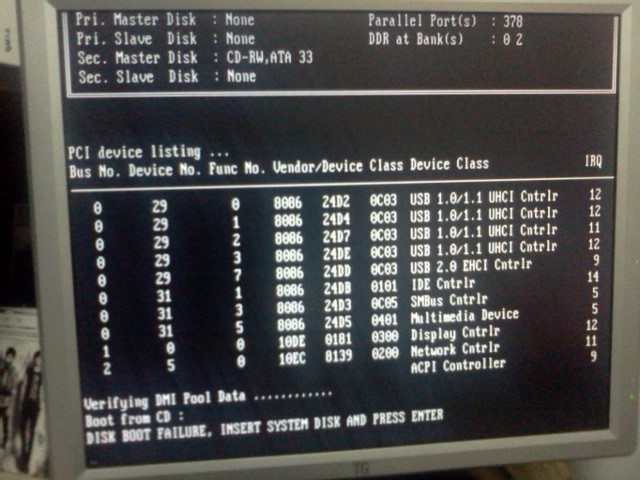Viewport: 640px width, 480px height.
Task: Select device ID '24D4' in the table
Action: point(336,219)
